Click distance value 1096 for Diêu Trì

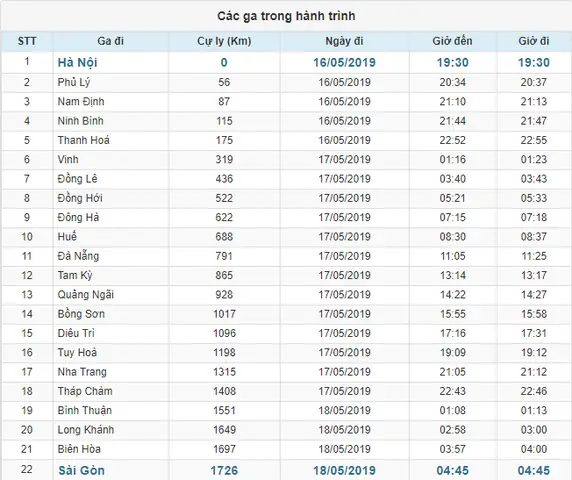pyautogui.click(x=224, y=333)
